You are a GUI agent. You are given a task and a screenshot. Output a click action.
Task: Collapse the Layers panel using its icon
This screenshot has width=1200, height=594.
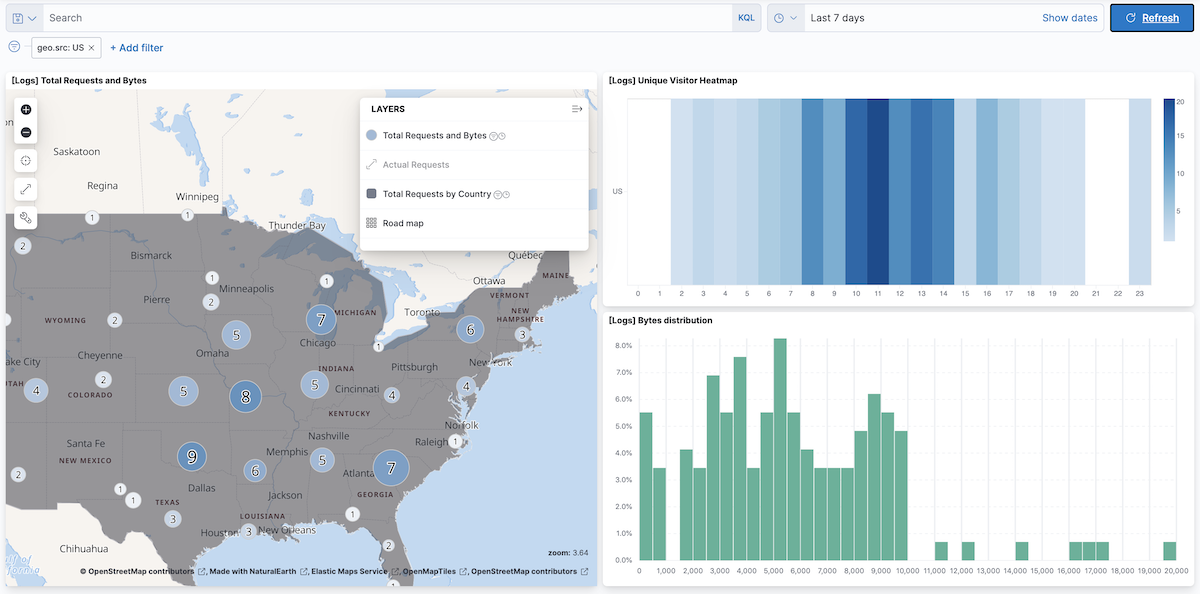576,109
